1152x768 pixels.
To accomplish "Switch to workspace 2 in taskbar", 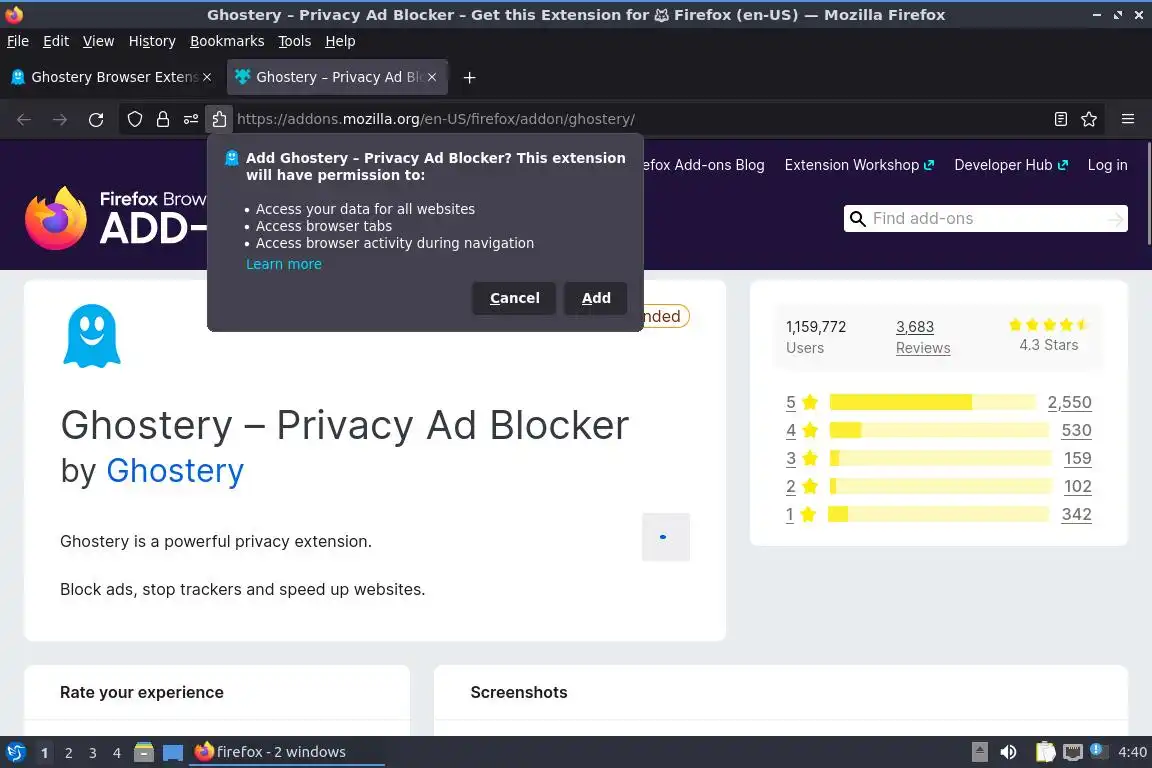I will point(68,753).
